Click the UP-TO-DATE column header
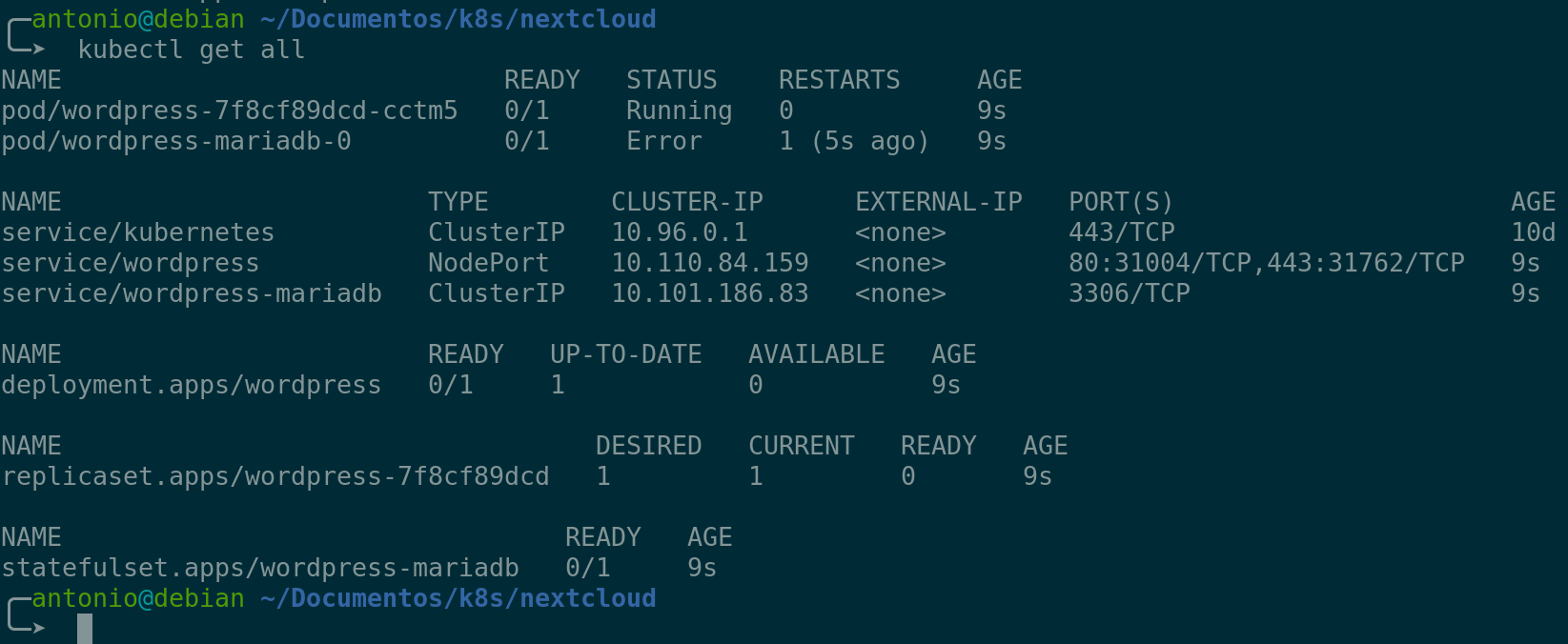Image resolution: width=1568 pixels, height=644 pixels. (x=625, y=354)
